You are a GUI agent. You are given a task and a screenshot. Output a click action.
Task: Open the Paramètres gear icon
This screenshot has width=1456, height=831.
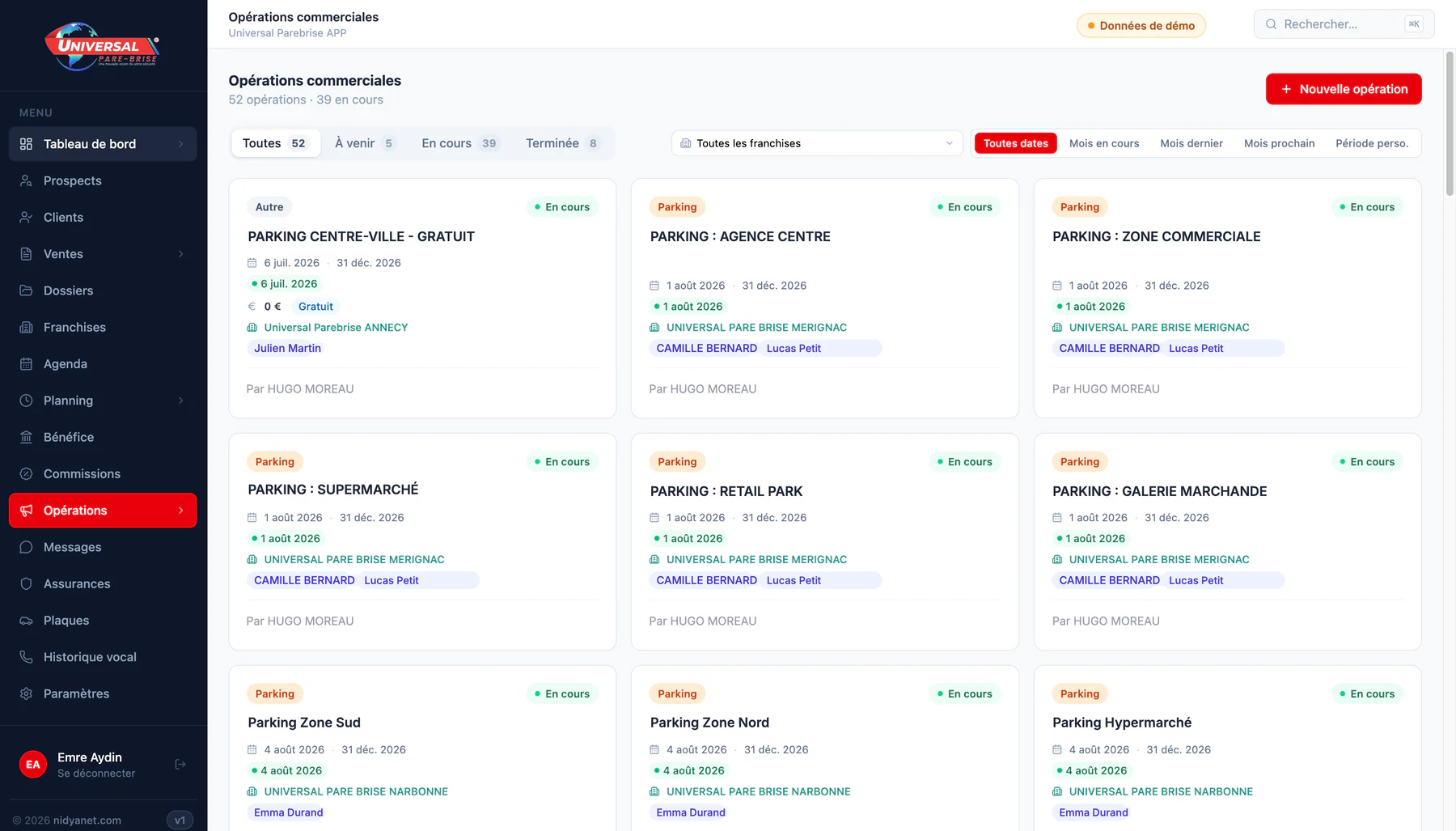[x=26, y=693]
